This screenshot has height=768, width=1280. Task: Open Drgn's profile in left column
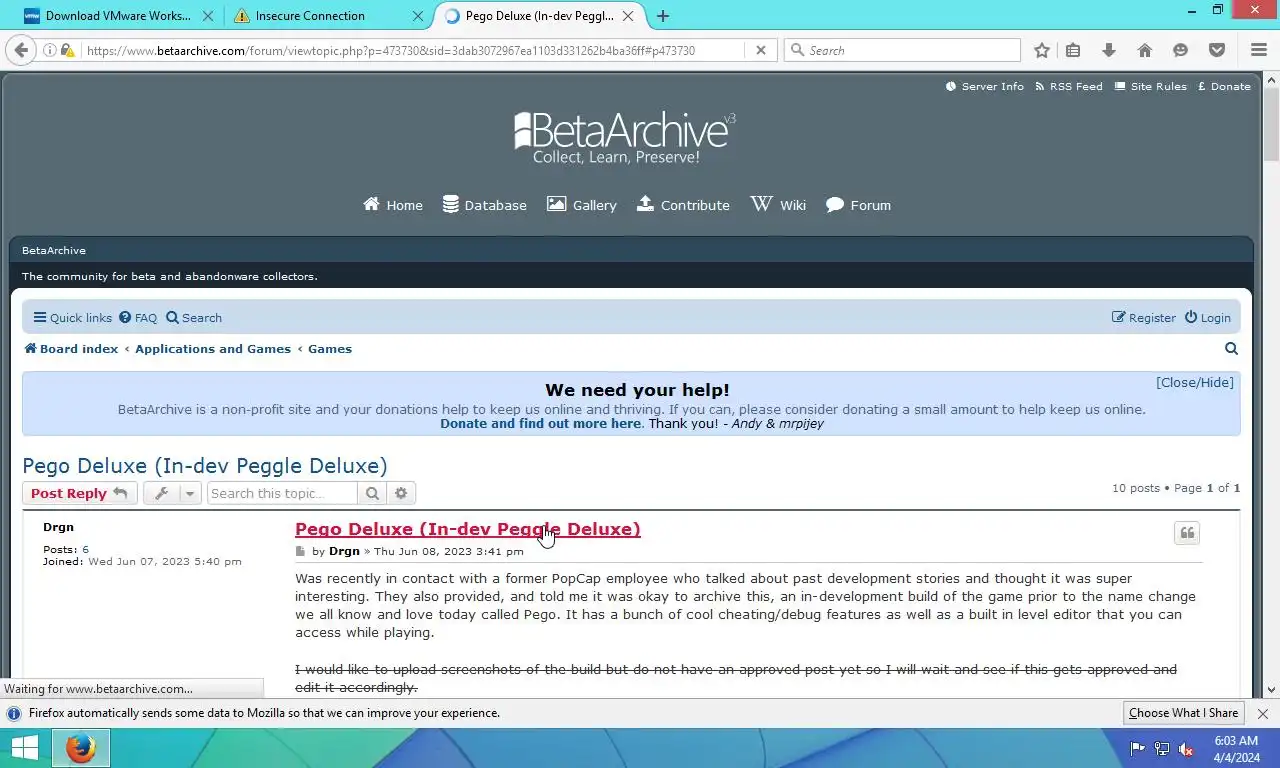click(x=58, y=527)
